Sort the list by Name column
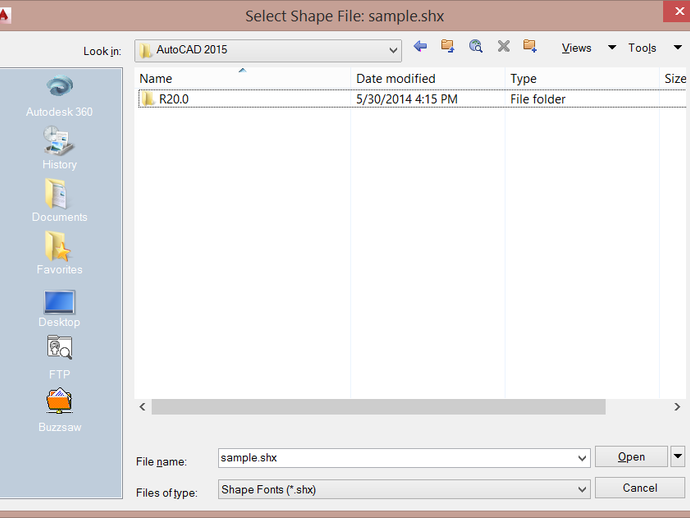Viewport: 690px width, 518px height. pyautogui.click(x=243, y=78)
